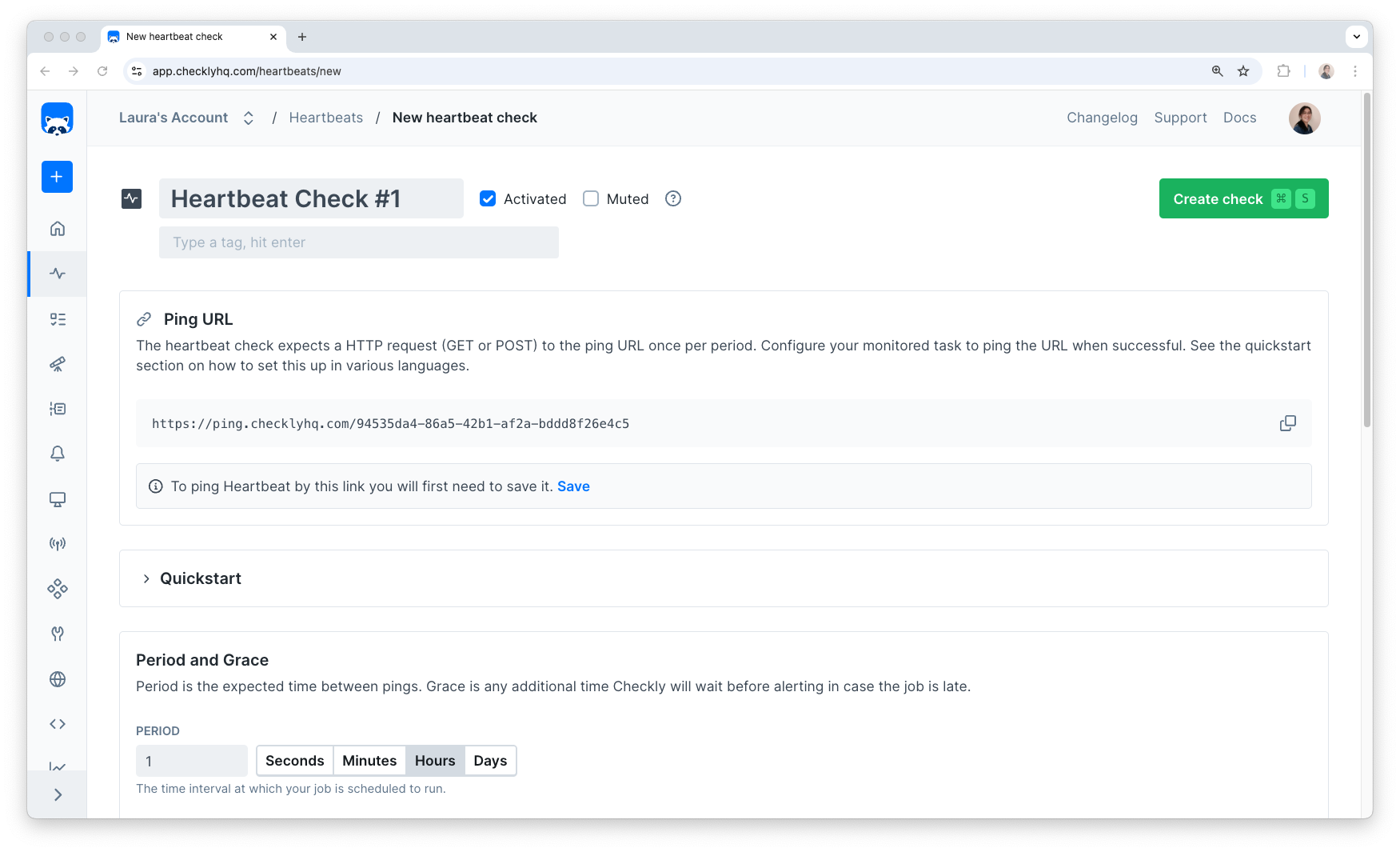Open the Docs menu item
Screen dimensions: 1400x852
point(1239,118)
